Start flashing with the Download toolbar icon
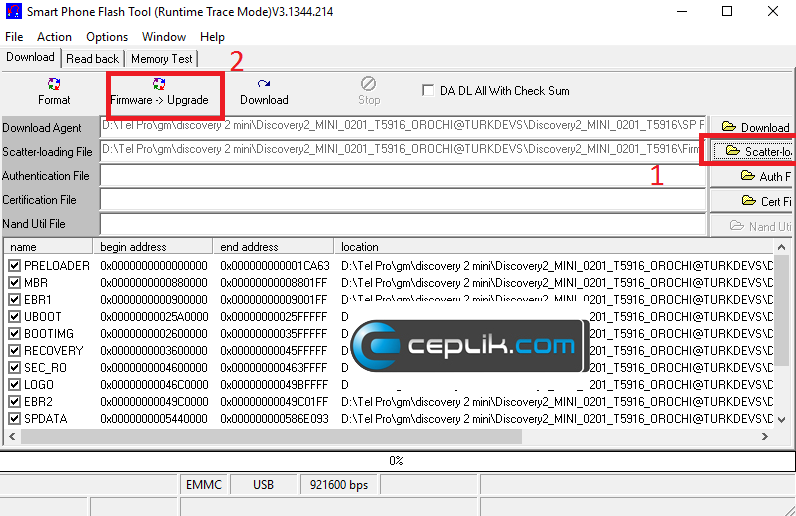Screen dimensions: 796x516 tap(264, 91)
